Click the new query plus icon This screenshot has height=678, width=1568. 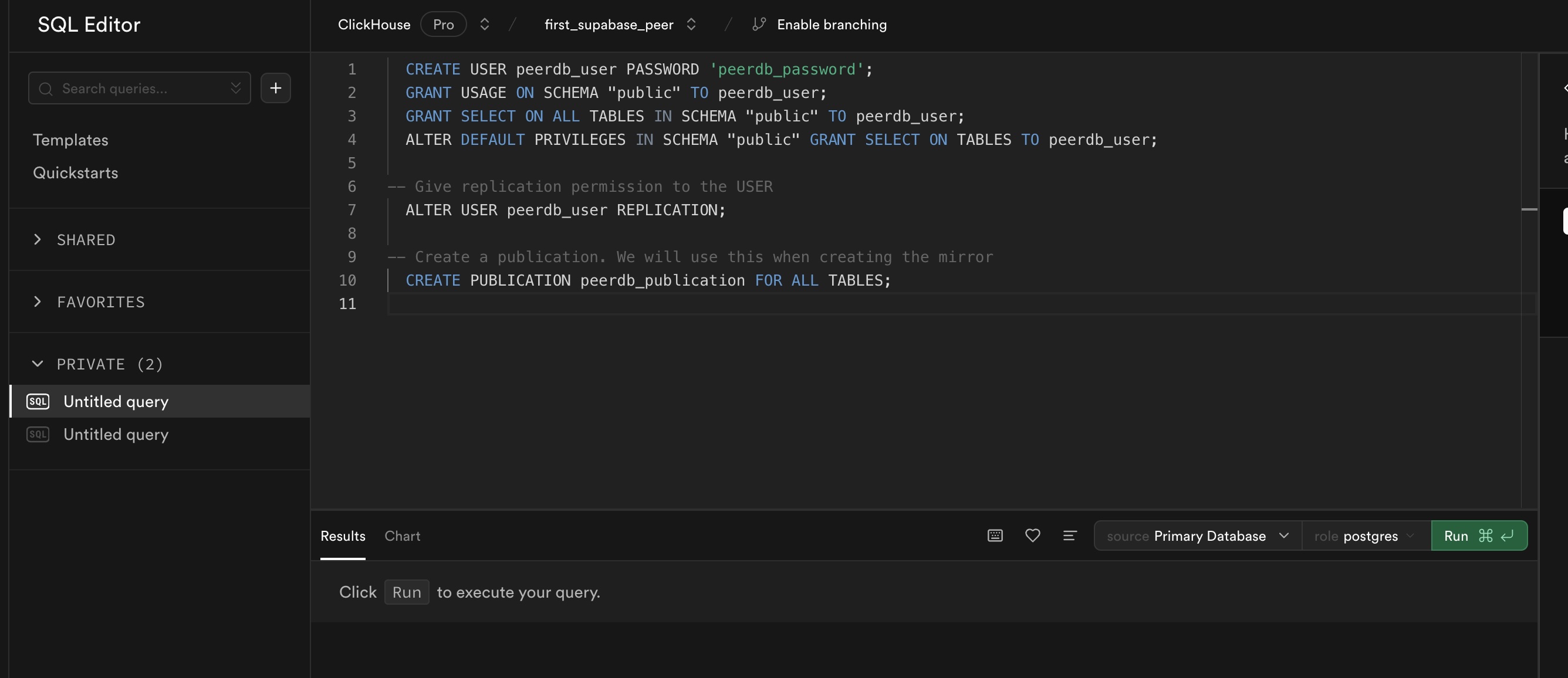coord(276,87)
